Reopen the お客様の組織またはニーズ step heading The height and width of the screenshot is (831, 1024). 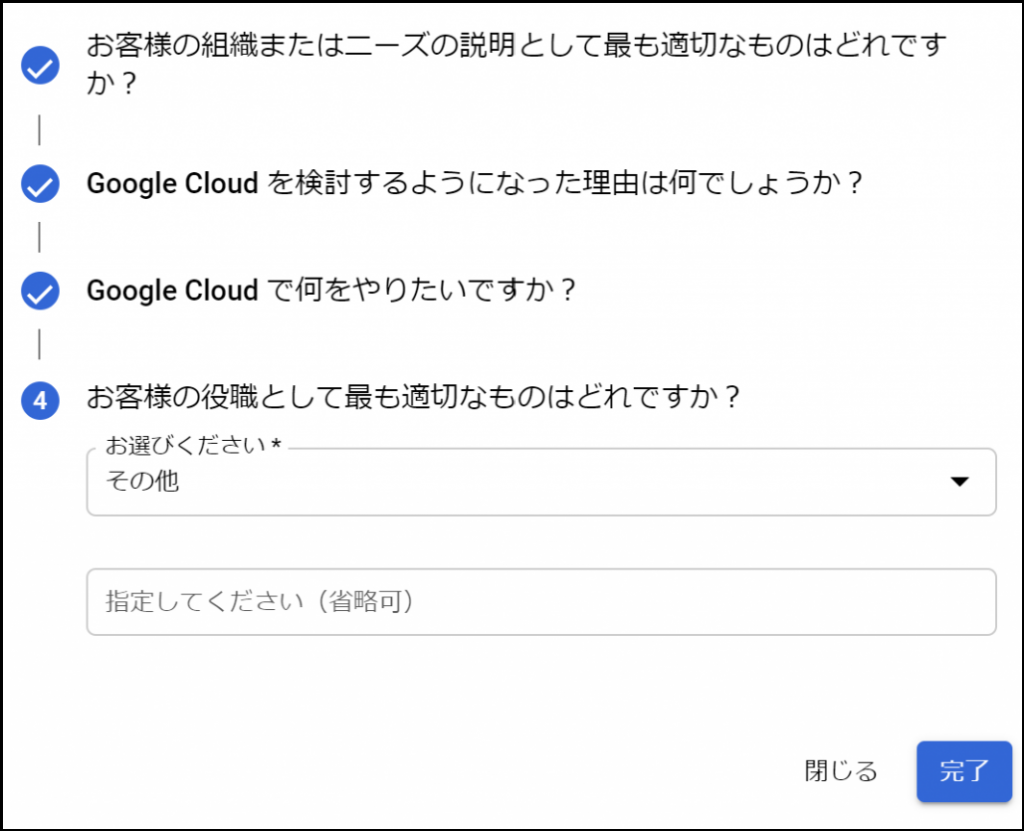pos(516,63)
